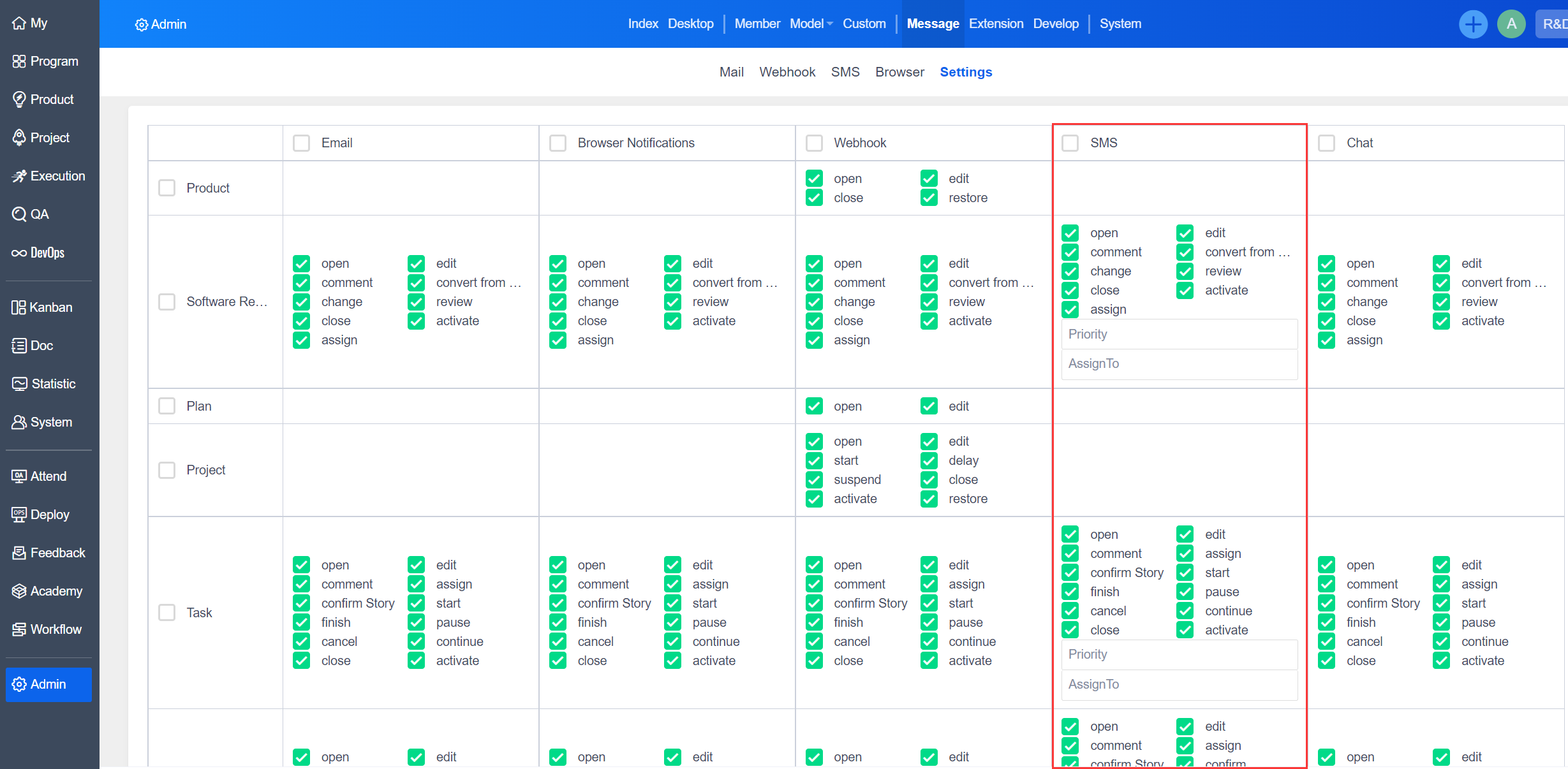Click the Mail sub-navigation link
The width and height of the screenshot is (1568, 769).
[731, 72]
